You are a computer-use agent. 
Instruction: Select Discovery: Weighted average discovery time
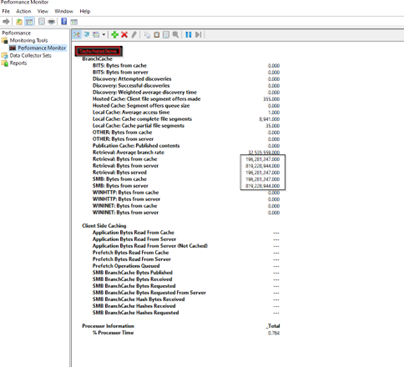(145, 92)
